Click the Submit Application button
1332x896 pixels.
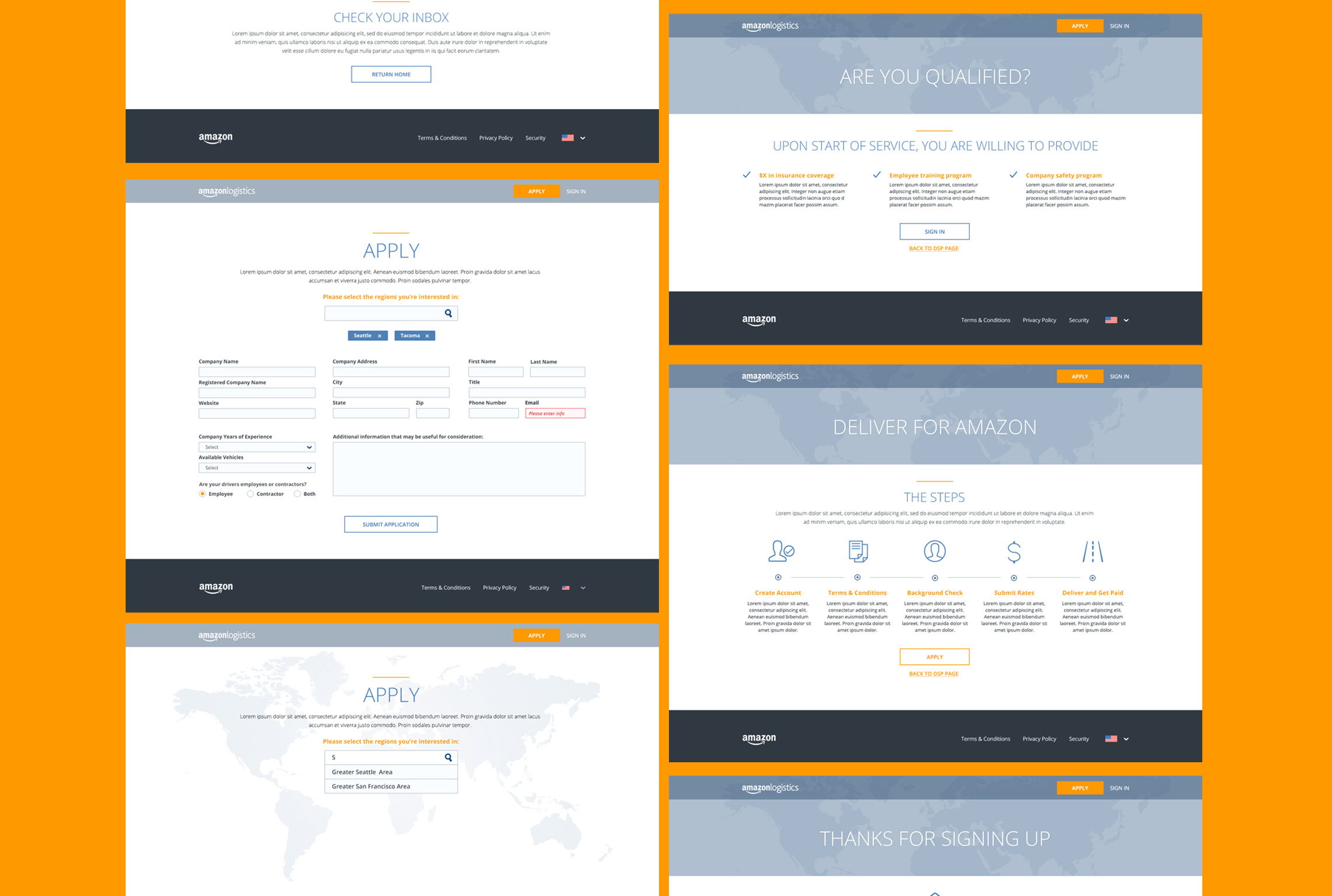click(x=390, y=525)
